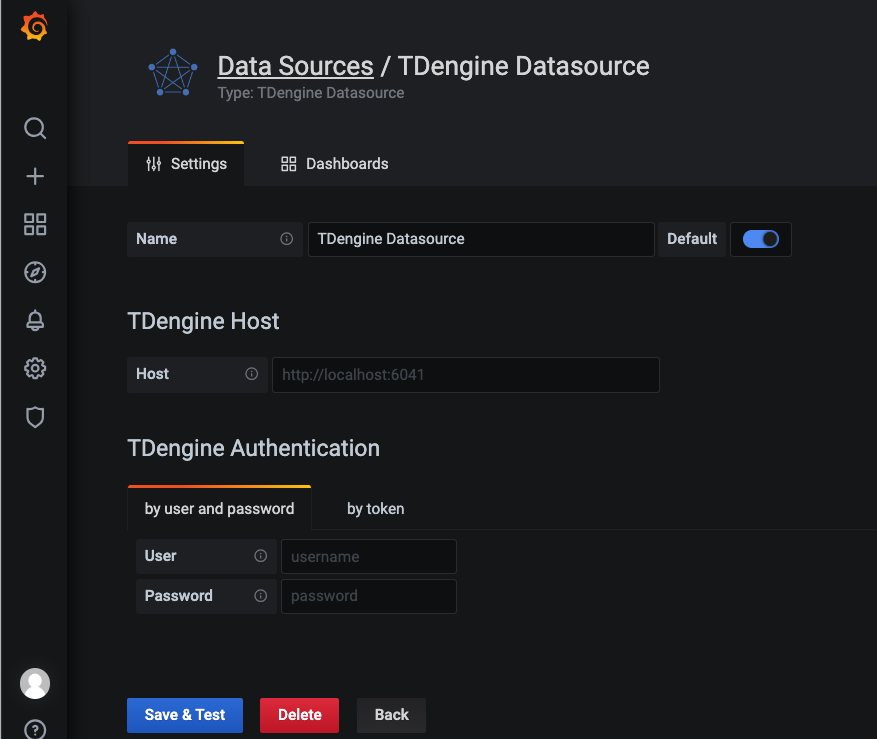Open the Configuration gear icon
This screenshot has height=739, width=877.
[x=35, y=369]
